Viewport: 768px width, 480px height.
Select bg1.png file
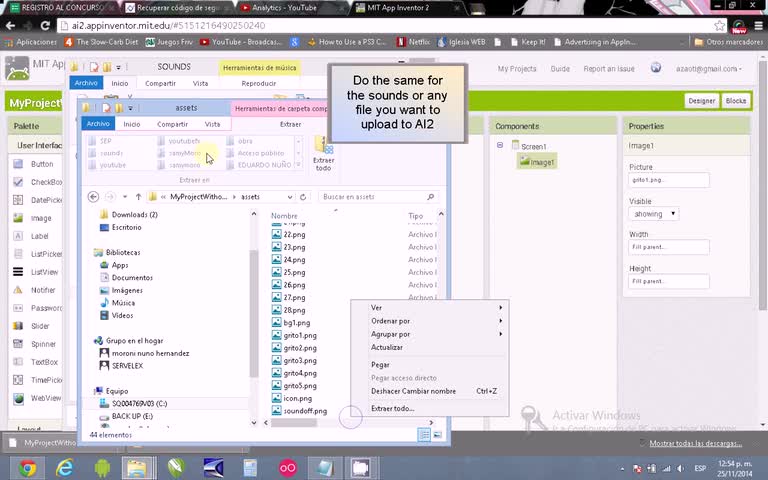pyautogui.click(x=291, y=323)
